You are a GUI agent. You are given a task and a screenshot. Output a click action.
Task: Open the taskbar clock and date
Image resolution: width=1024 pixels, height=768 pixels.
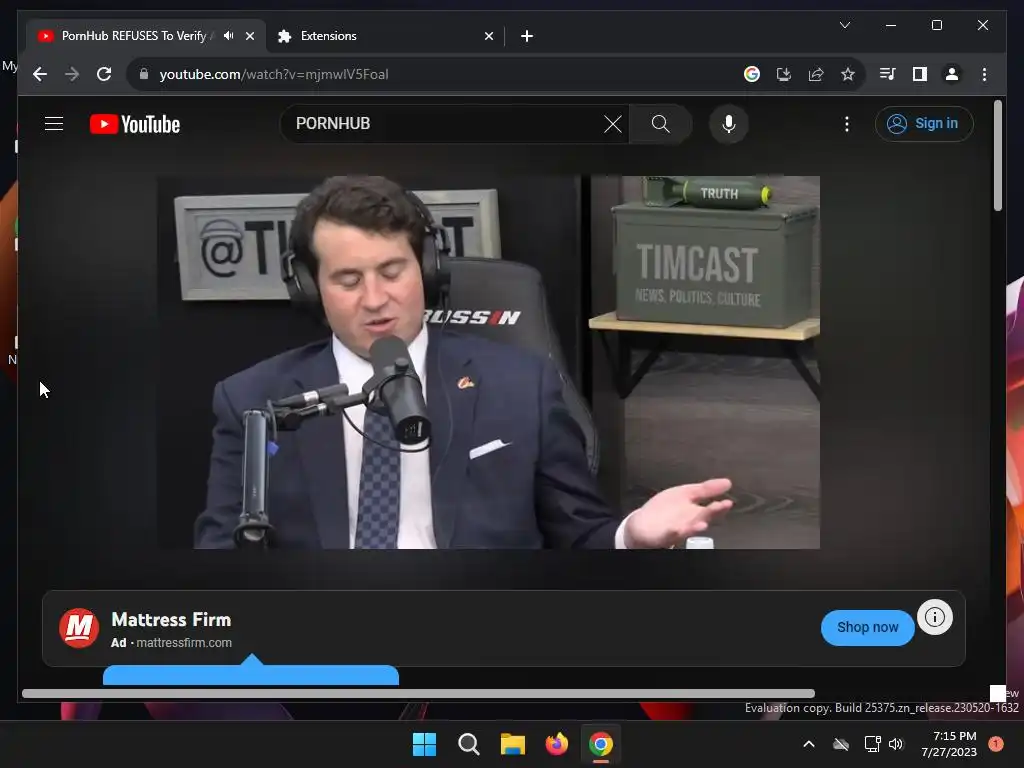(x=949, y=744)
